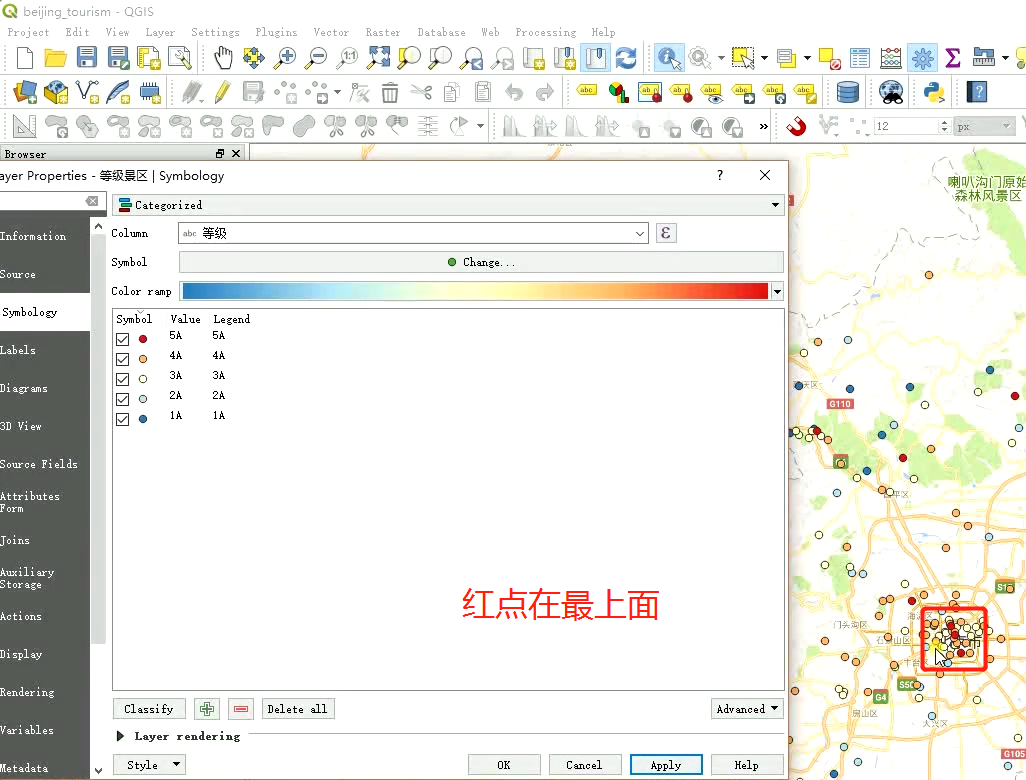The height and width of the screenshot is (780, 1026).
Task: Toggle the 1A category checkbox
Action: point(121,418)
